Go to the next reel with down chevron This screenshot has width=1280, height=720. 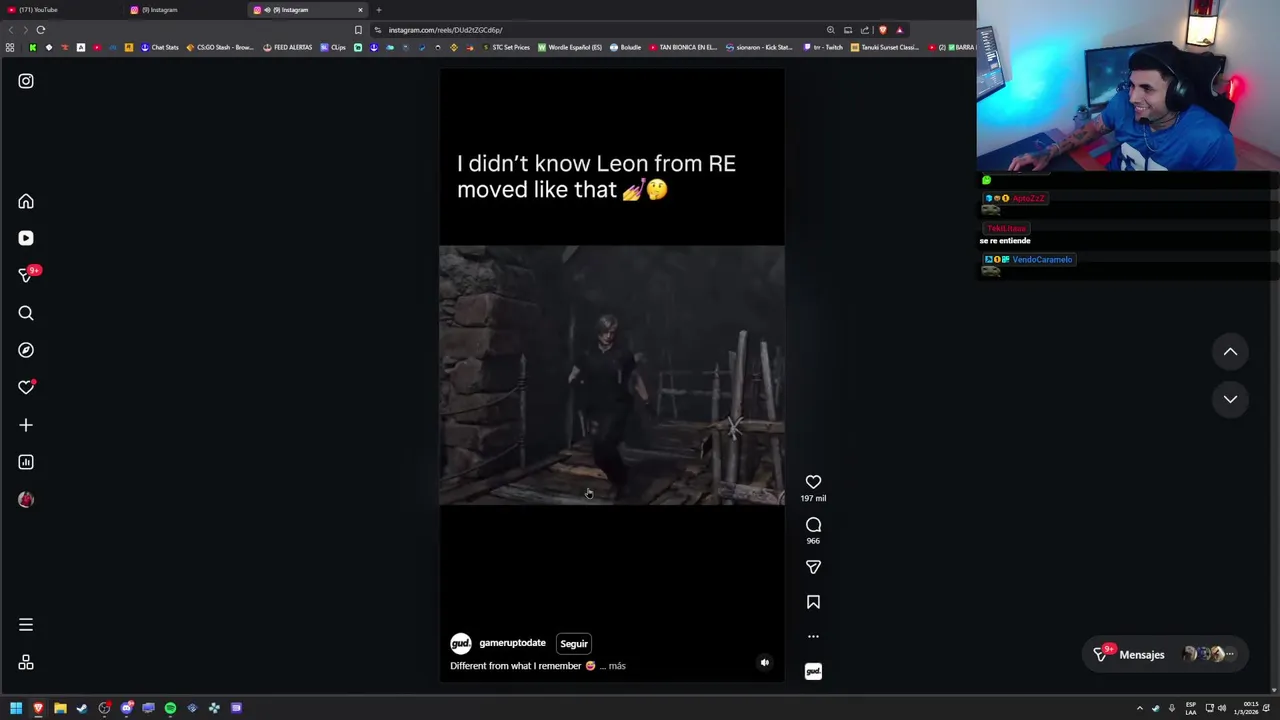tap(1230, 399)
